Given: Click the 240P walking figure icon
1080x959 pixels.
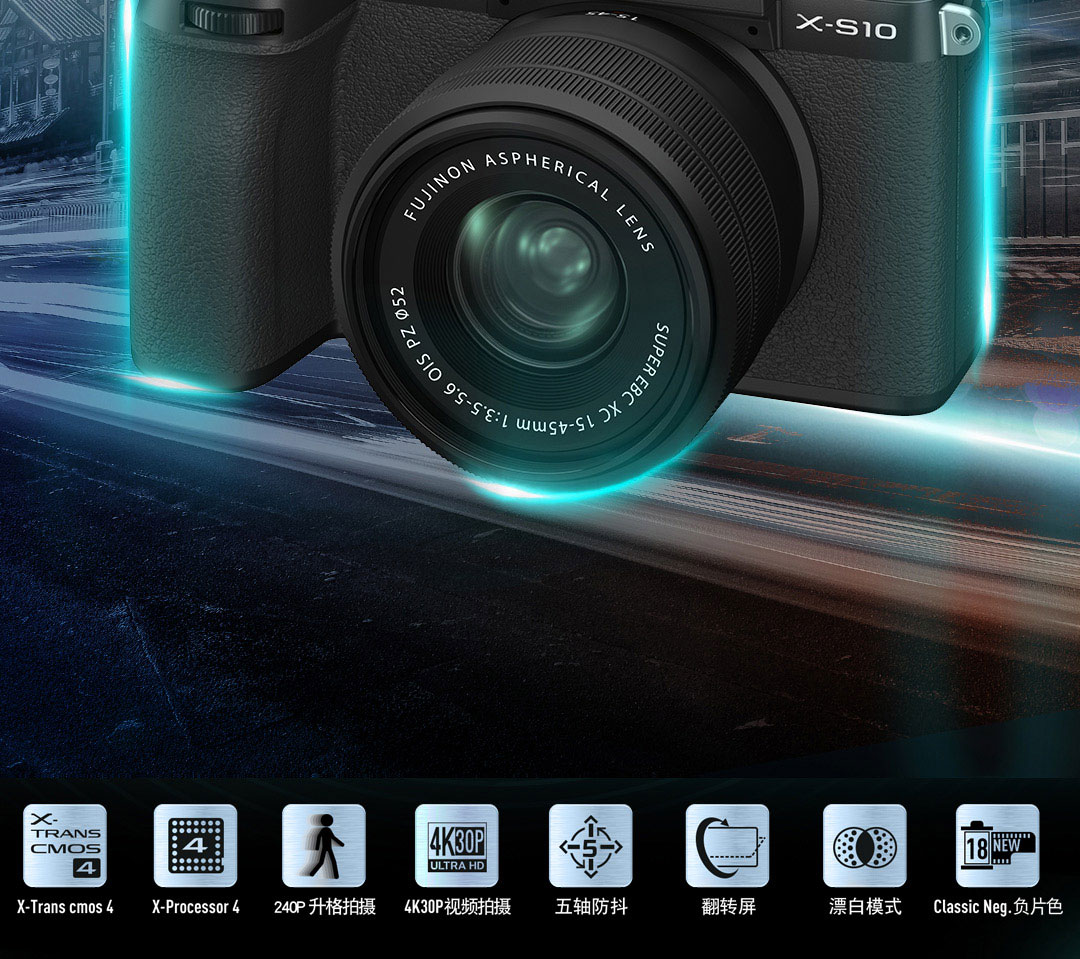Looking at the screenshot, I should pyautogui.click(x=324, y=845).
